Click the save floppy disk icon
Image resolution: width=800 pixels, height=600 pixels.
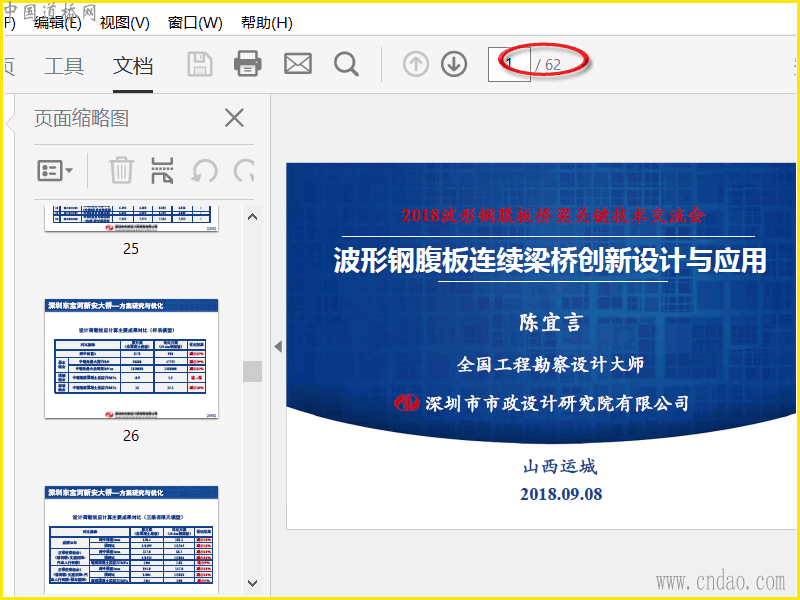click(199, 64)
